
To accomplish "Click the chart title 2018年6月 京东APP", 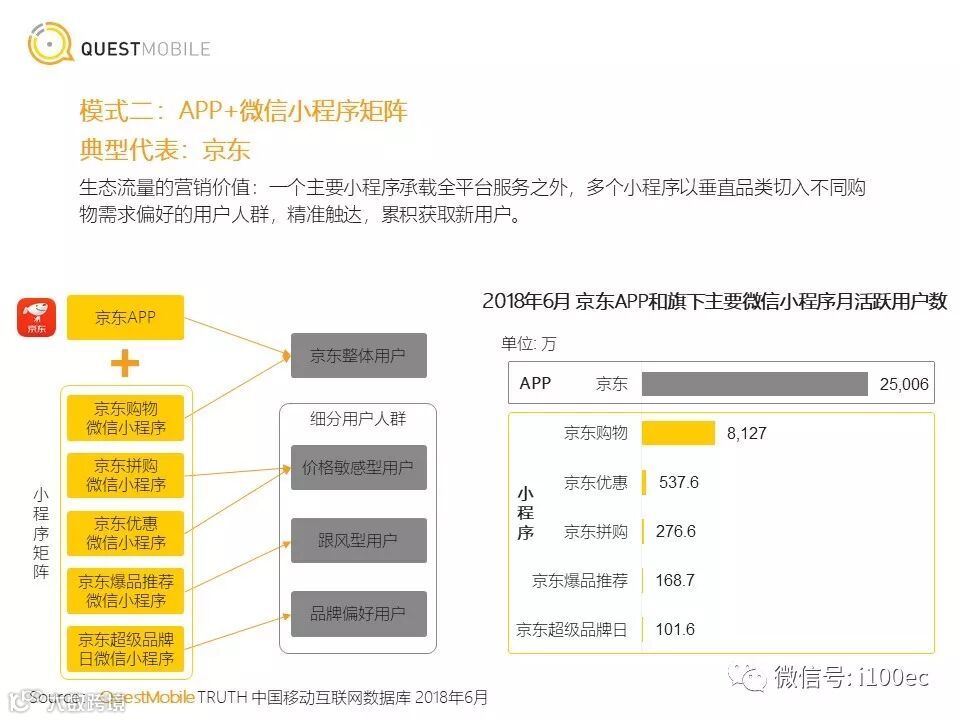I will coord(714,301).
